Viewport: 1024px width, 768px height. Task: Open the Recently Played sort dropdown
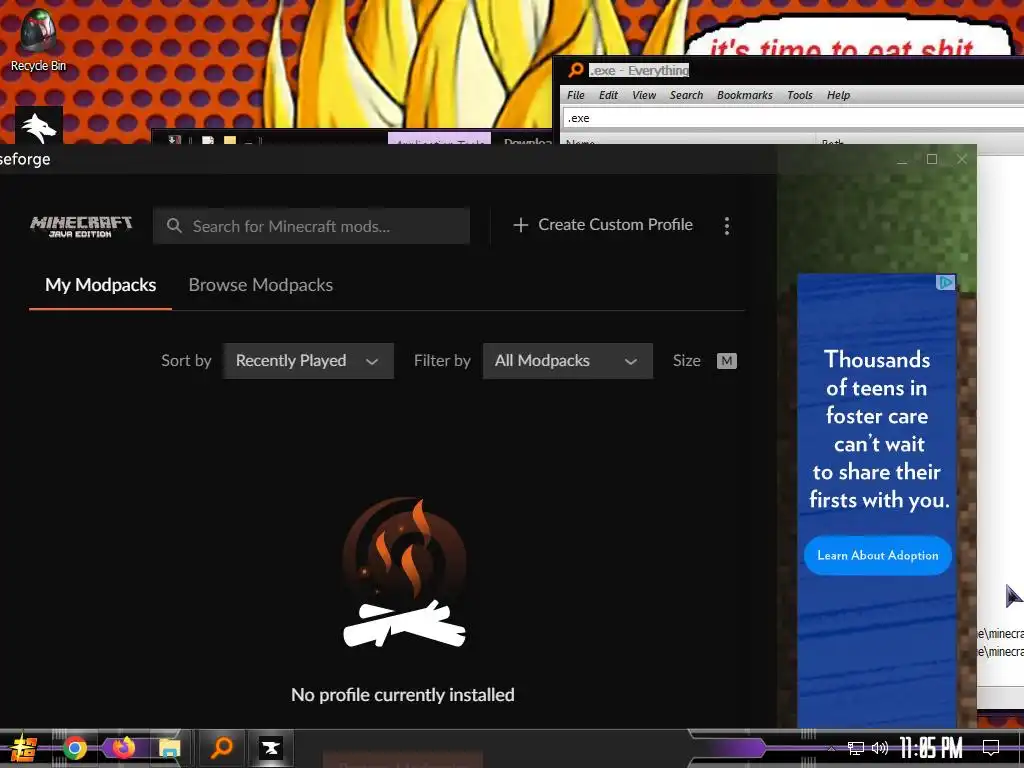pyautogui.click(x=308, y=360)
